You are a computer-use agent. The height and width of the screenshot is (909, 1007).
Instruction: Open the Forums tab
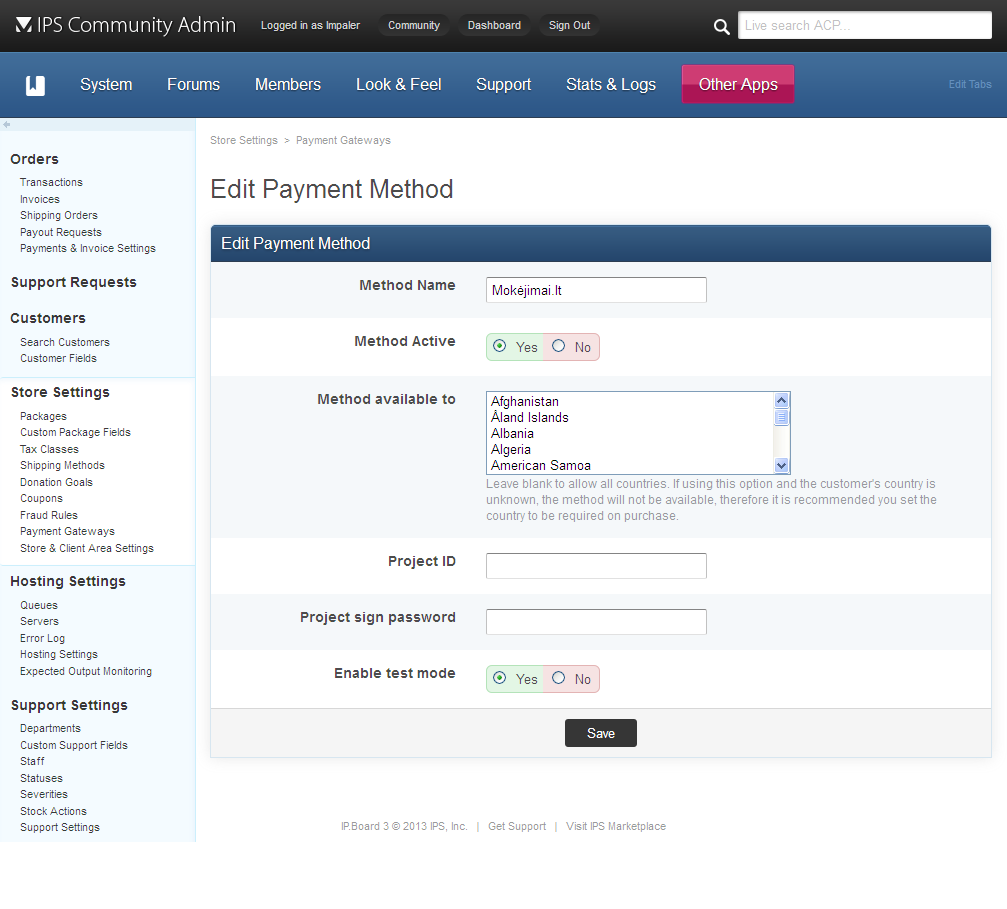click(x=193, y=84)
